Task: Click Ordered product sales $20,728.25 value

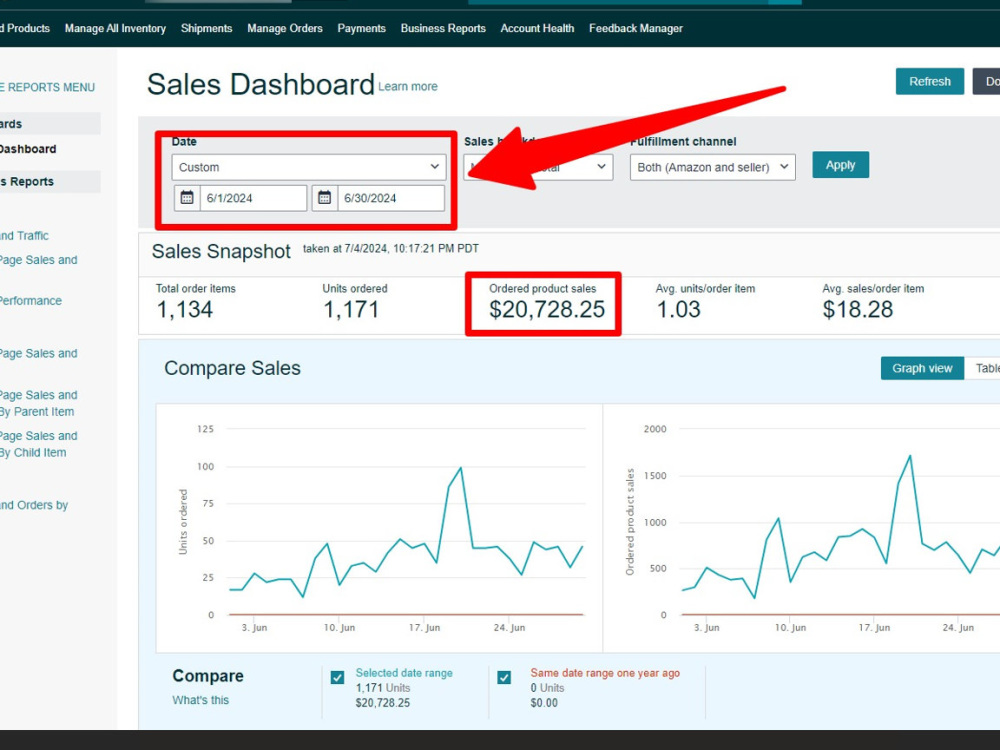Action: point(547,309)
